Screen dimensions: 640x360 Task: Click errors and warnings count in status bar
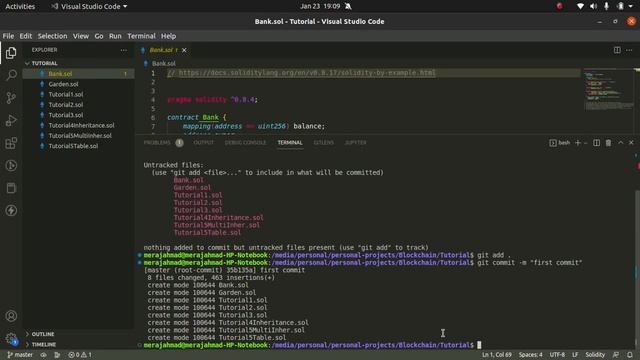80,355
